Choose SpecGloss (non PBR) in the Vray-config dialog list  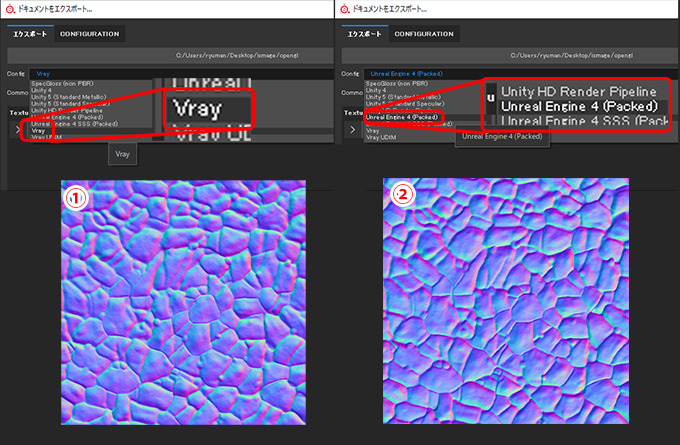pos(62,83)
